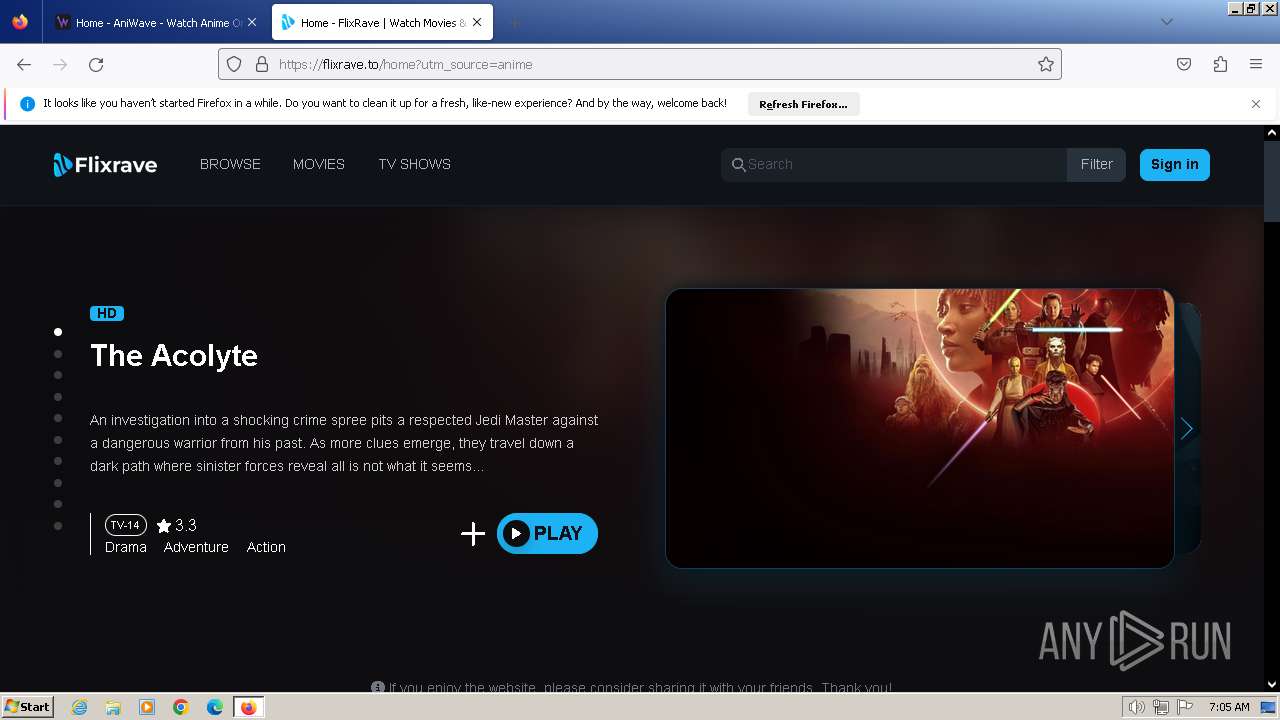Open the MOVIES section
Viewport: 1280px width, 720px height.
pyautogui.click(x=319, y=164)
